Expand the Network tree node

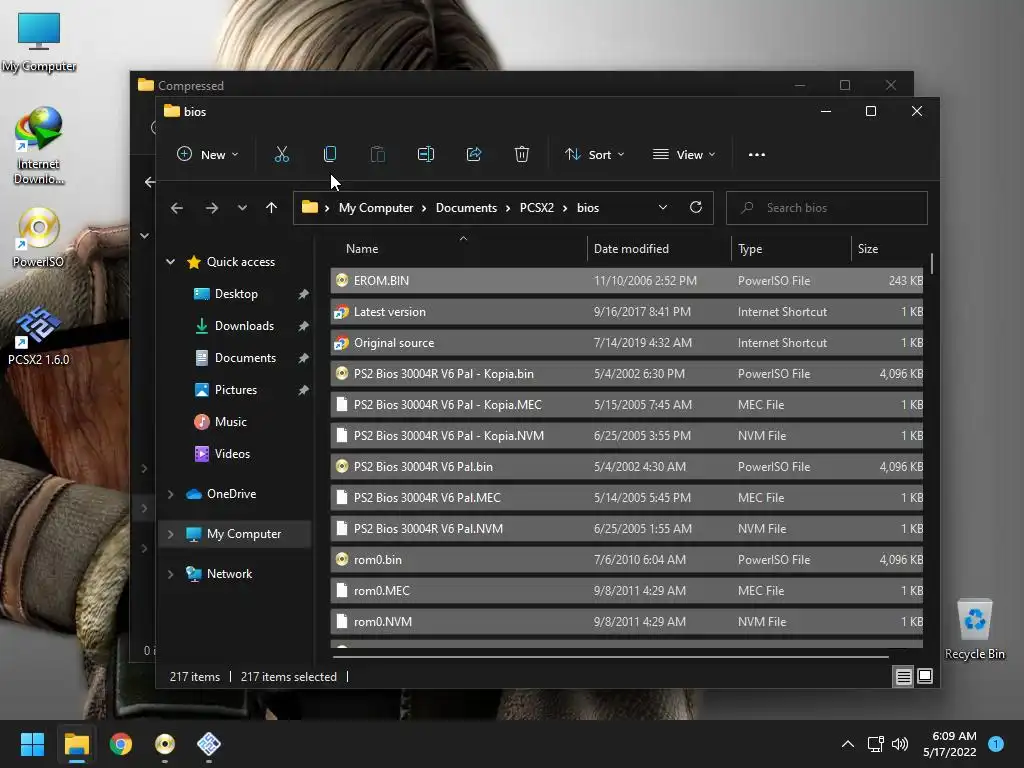point(170,574)
